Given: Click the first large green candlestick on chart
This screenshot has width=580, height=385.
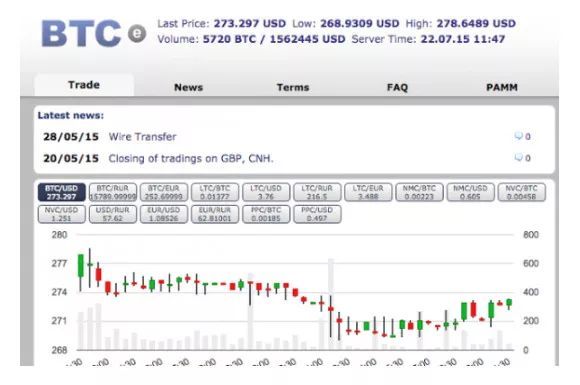Looking at the screenshot, I should coord(80,266).
